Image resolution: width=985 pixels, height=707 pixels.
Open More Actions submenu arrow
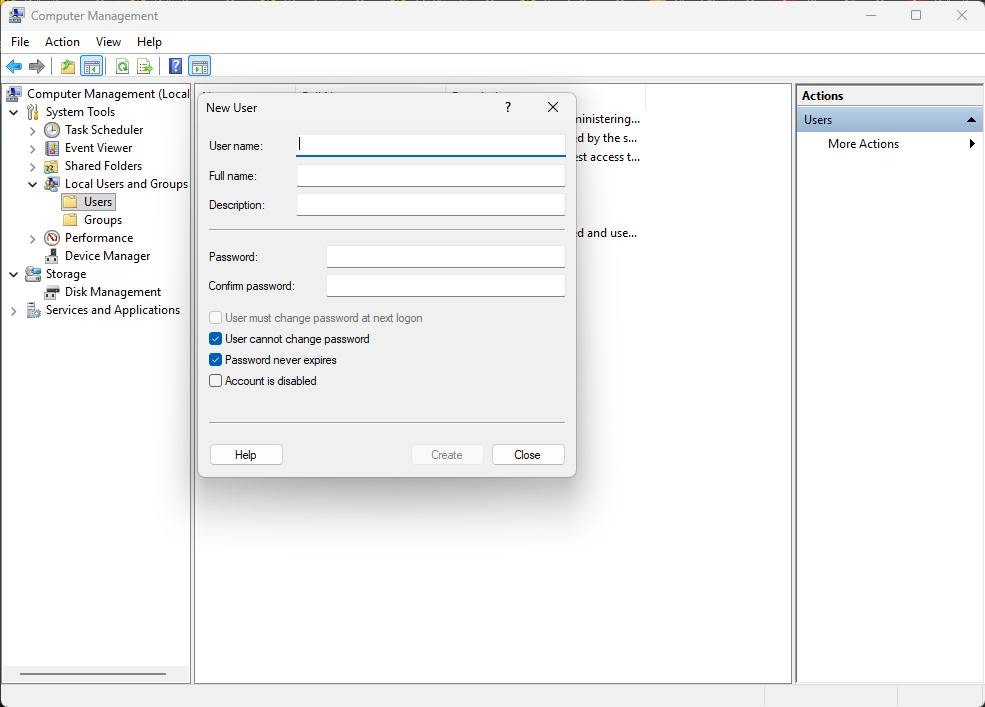click(972, 144)
